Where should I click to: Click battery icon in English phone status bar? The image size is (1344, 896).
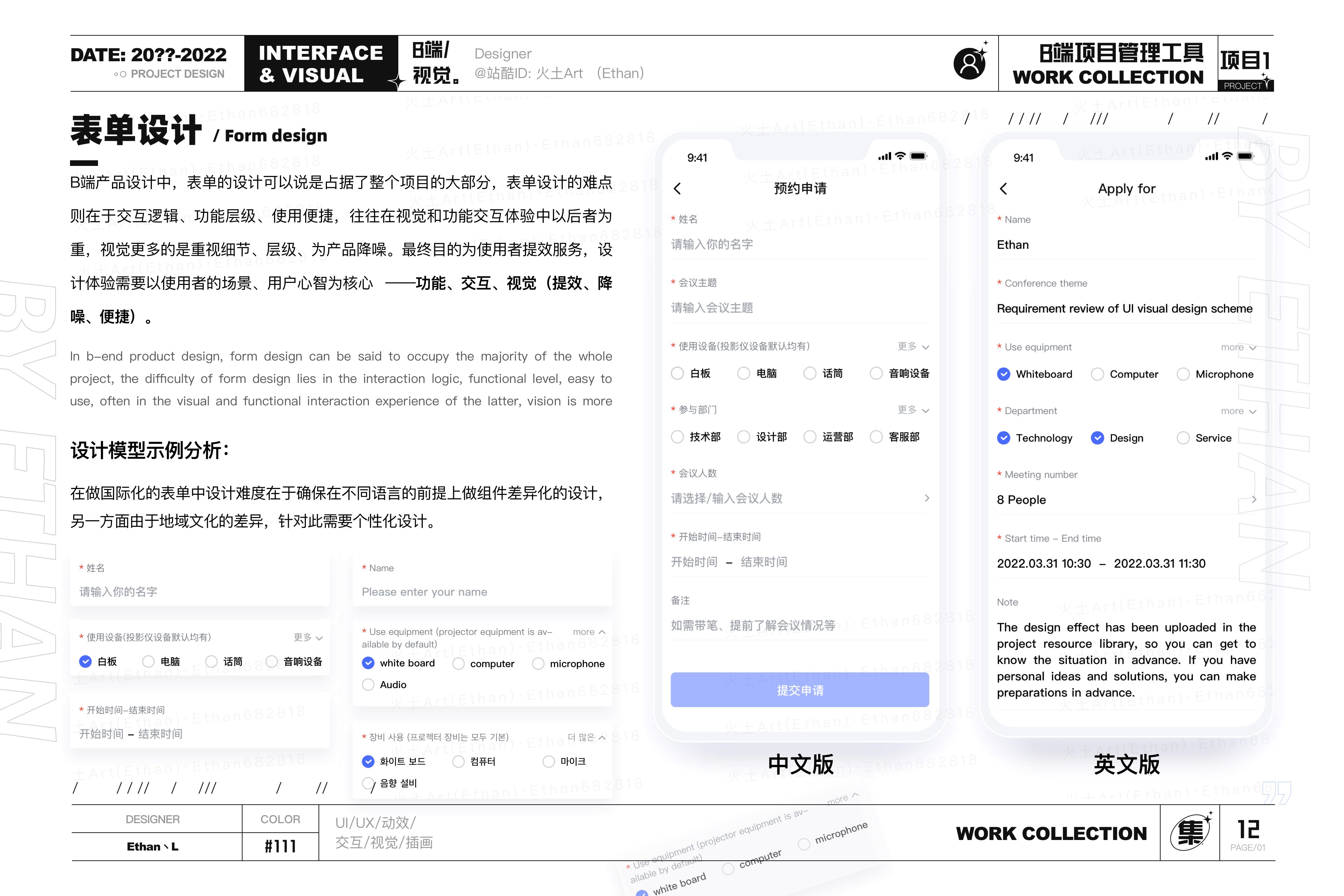[1245, 156]
